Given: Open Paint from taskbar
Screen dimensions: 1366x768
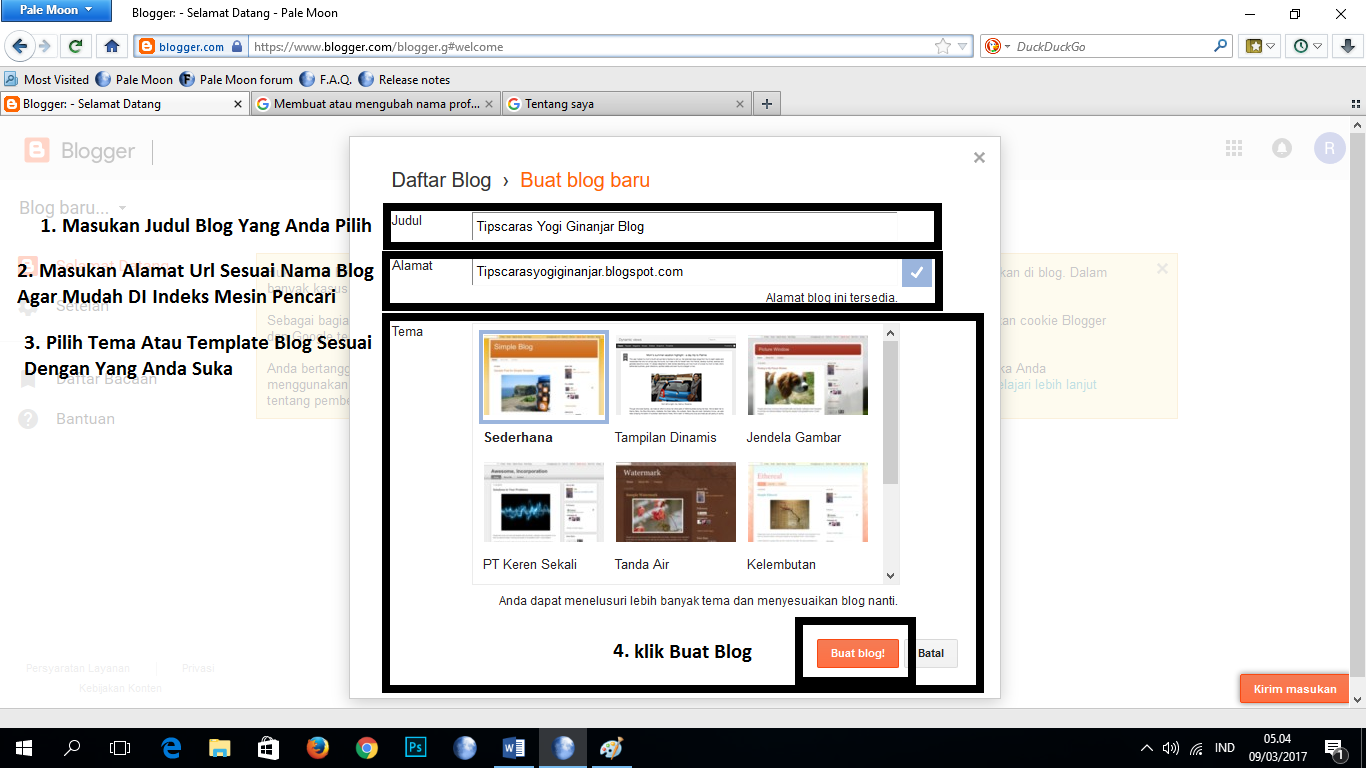Looking at the screenshot, I should [611, 747].
